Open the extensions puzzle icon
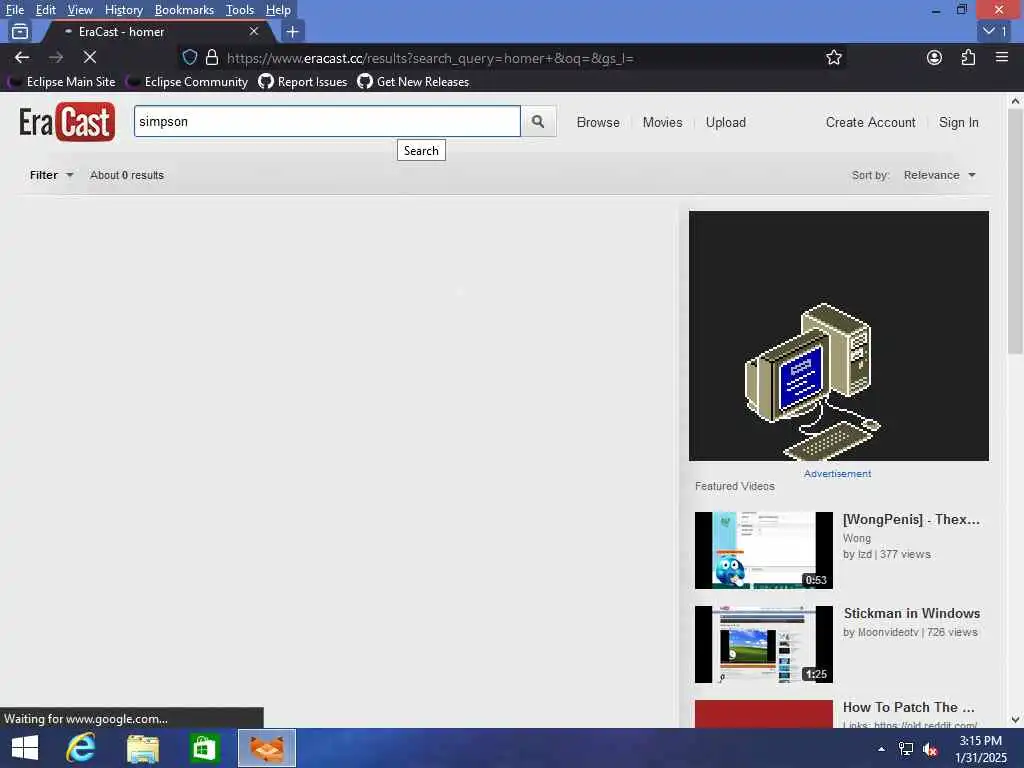This screenshot has height=768, width=1024. tap(968, 57)
